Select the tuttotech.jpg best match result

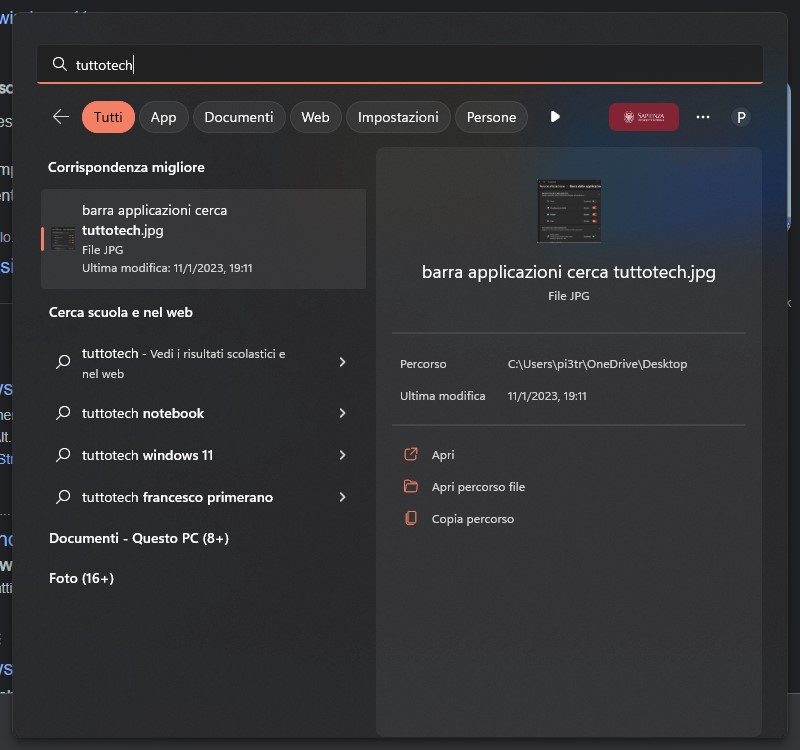(x=203, y=239)
